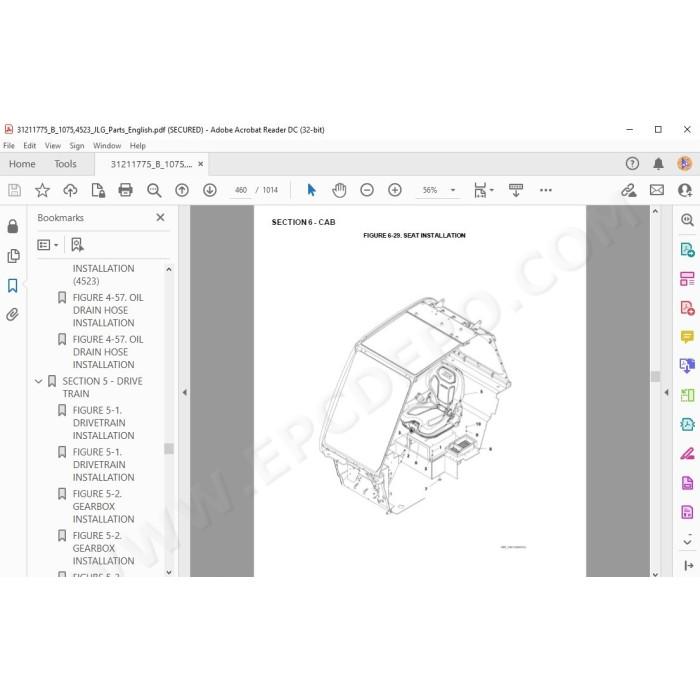Switch to the Tools tab

(65, 164)
